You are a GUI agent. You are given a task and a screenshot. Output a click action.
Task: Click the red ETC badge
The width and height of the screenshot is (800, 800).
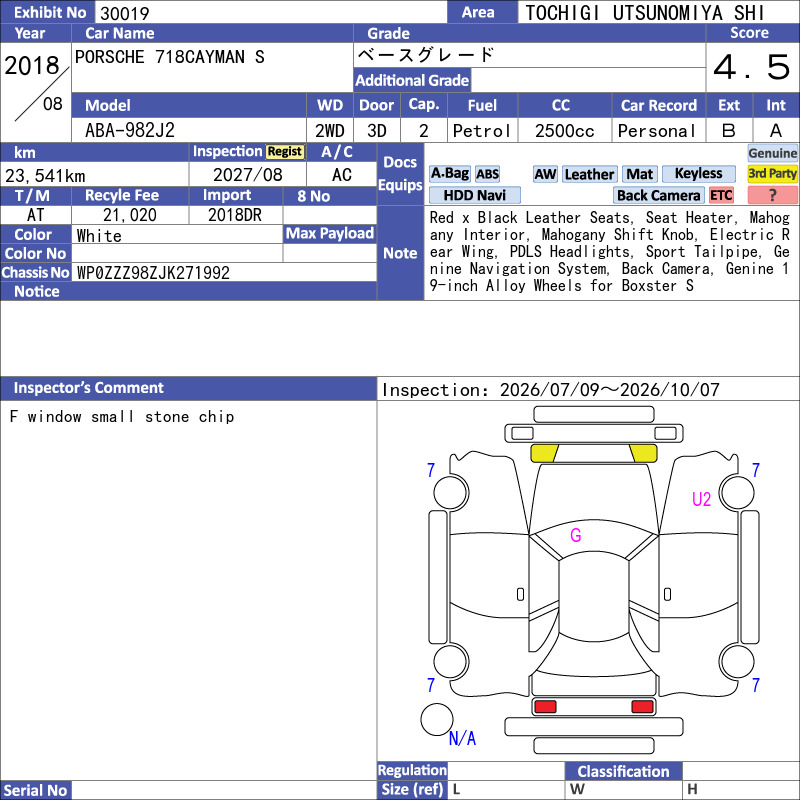point(721,195)
